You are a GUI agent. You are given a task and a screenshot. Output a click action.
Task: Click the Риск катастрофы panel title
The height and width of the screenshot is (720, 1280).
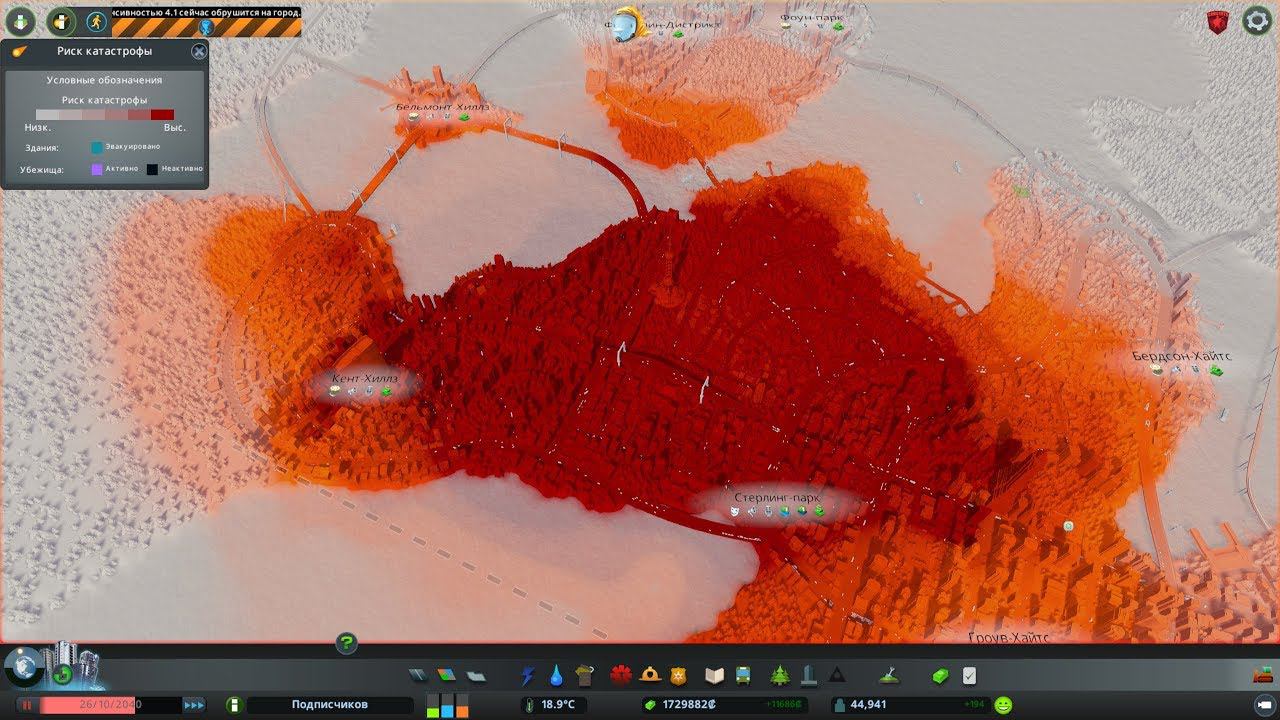104,51
